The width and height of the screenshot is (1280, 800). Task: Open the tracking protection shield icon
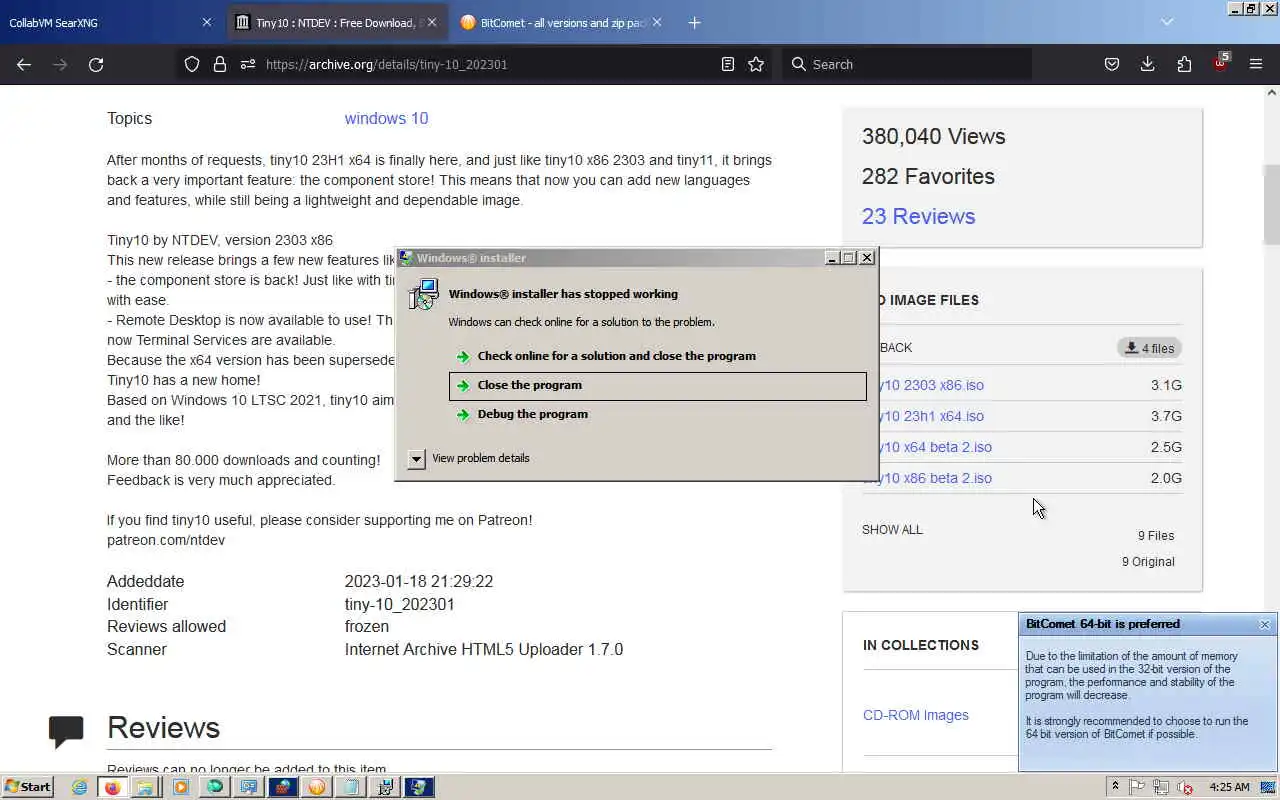(192, 64)
